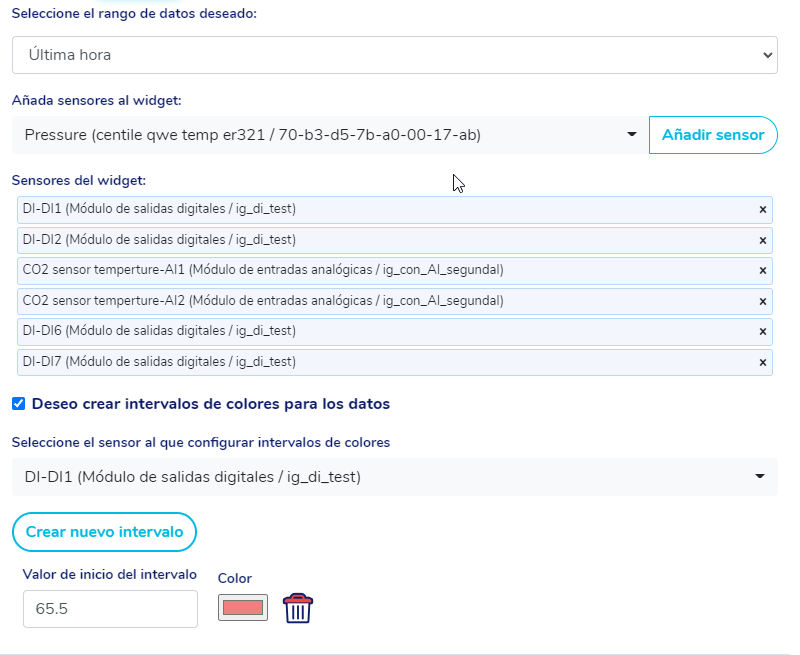Delete the interval with trash can icon
This screenshot has width=800, height=655.
click(298, 608)
